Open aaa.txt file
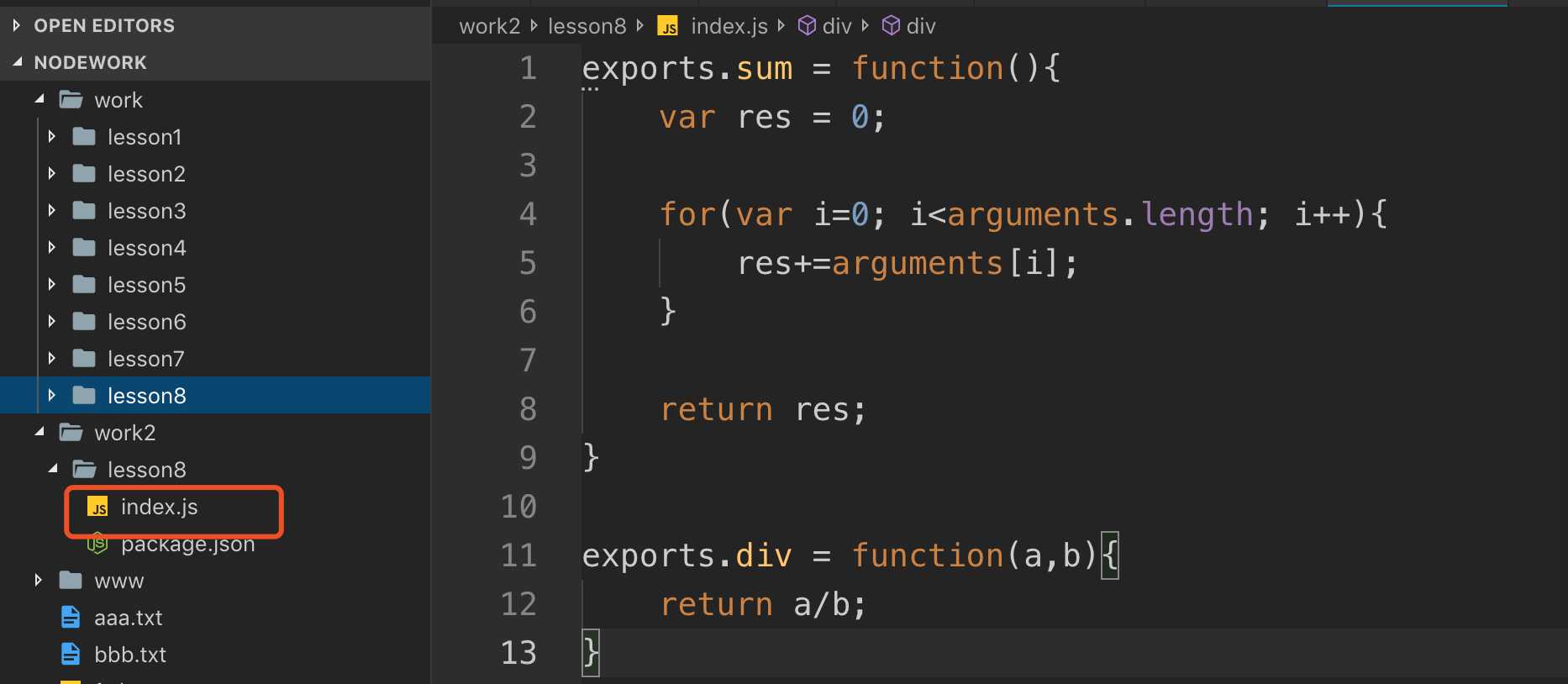Viewport: 1568px width, 684px height. pyautogui.click(x=129, y=618)
